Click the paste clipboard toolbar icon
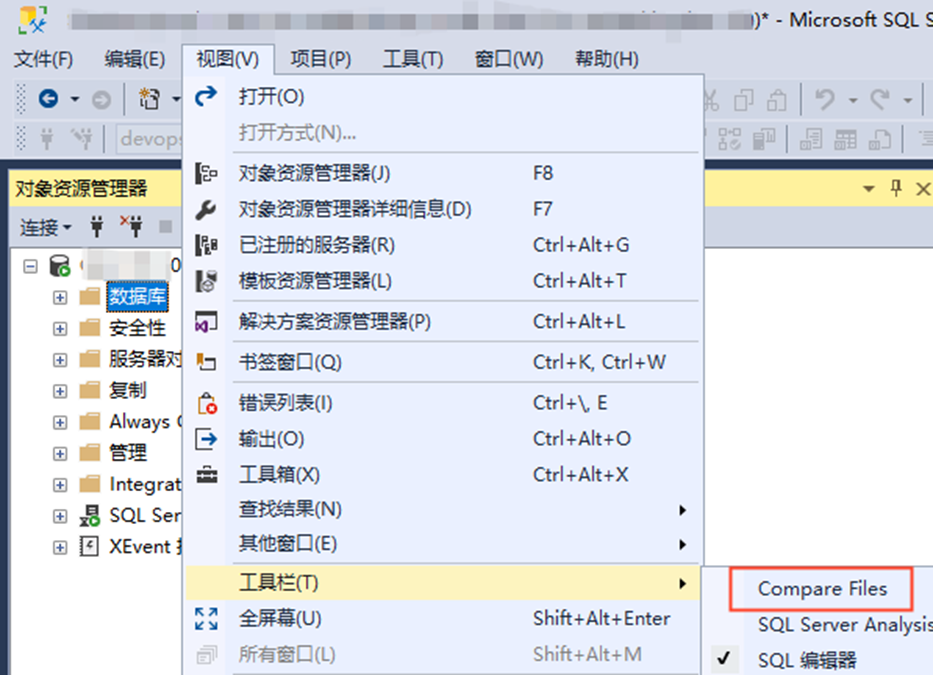The height and width of the screenshot is (675, 933). pyautogui.click(x=777, y=100)
